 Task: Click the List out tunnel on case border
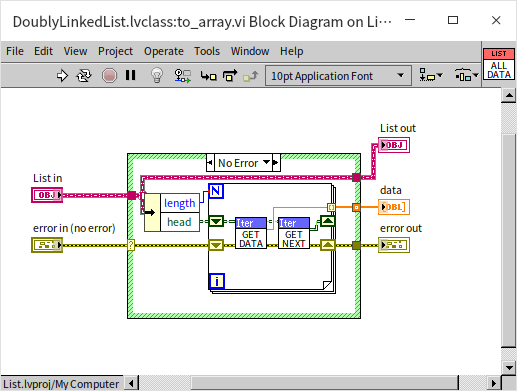click(x=356, y=177)
